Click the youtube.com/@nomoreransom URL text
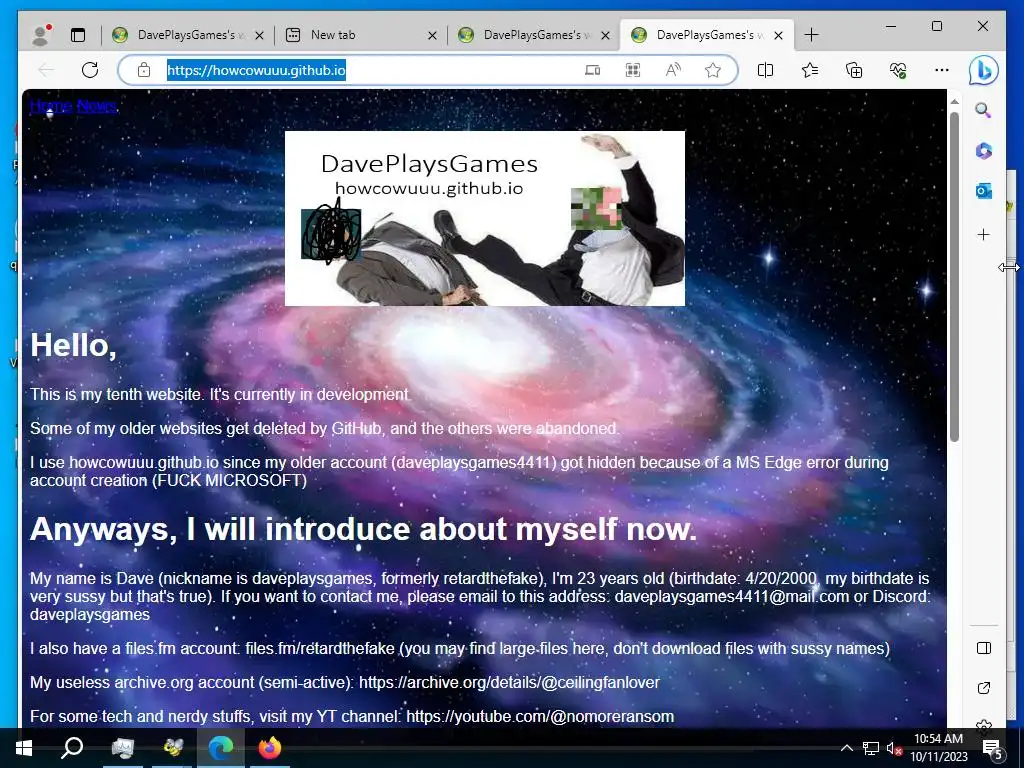 click(x=539, y=716)
